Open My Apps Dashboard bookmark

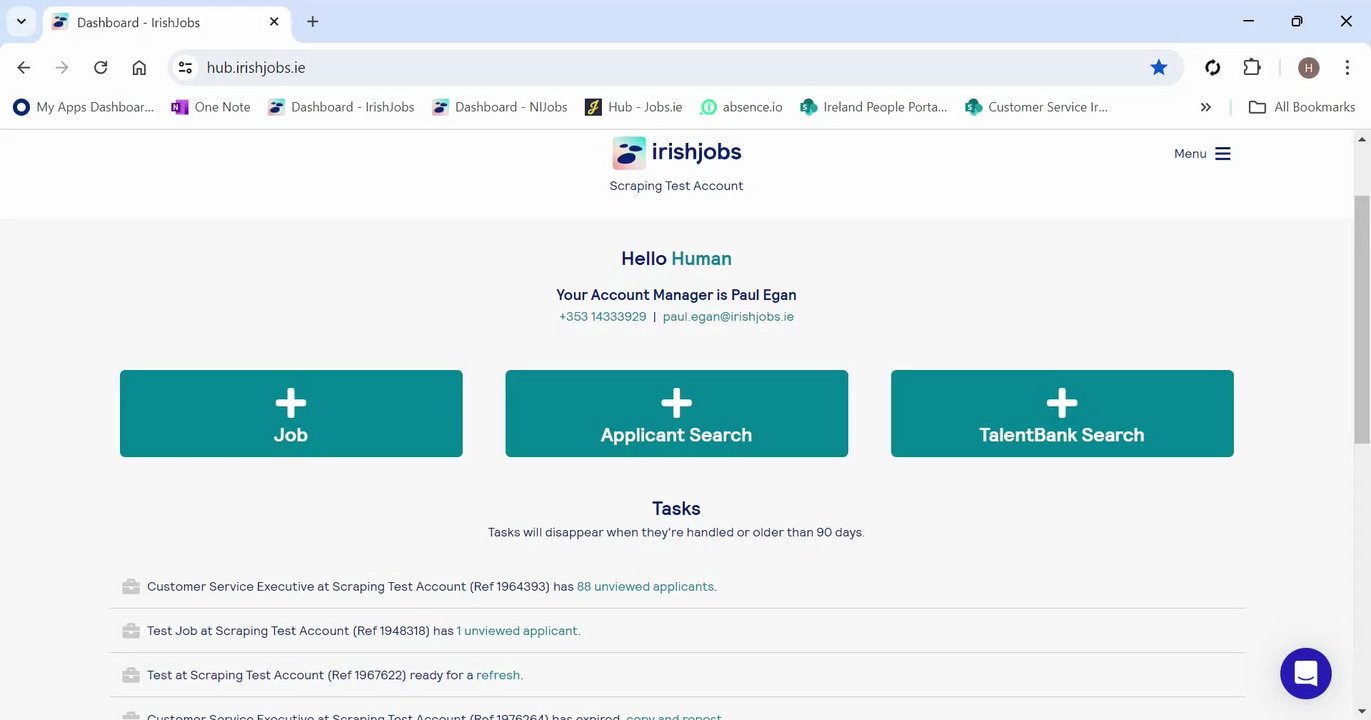tap(84, 107)
